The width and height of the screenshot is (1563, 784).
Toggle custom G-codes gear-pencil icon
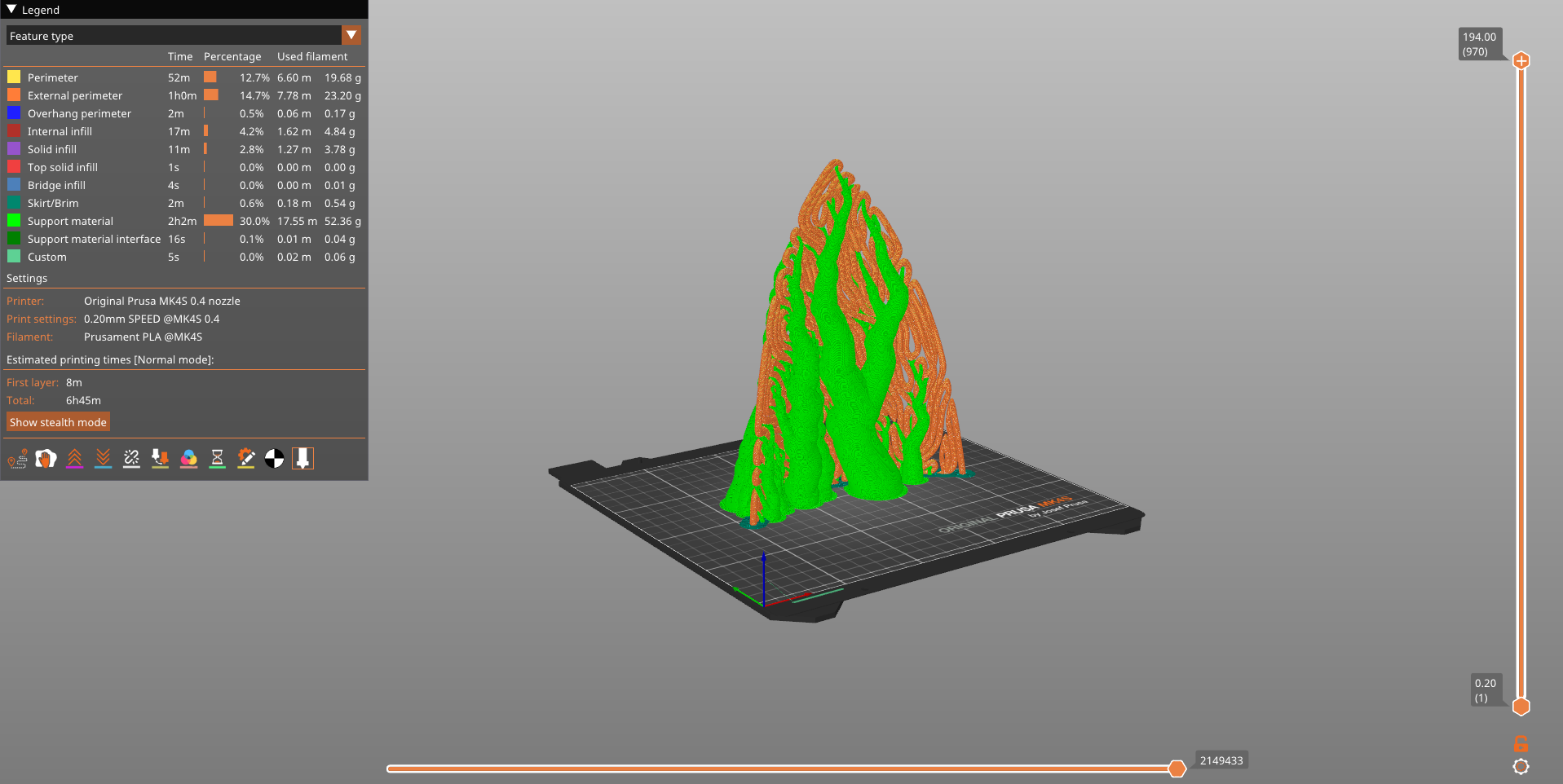tap(246, 459)
